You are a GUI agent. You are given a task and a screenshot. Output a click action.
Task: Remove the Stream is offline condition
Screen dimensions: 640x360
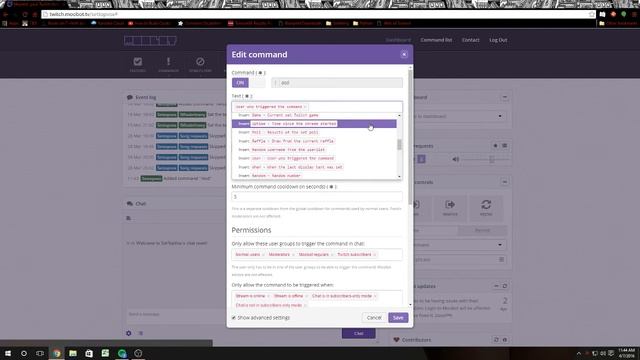(306, 296)
